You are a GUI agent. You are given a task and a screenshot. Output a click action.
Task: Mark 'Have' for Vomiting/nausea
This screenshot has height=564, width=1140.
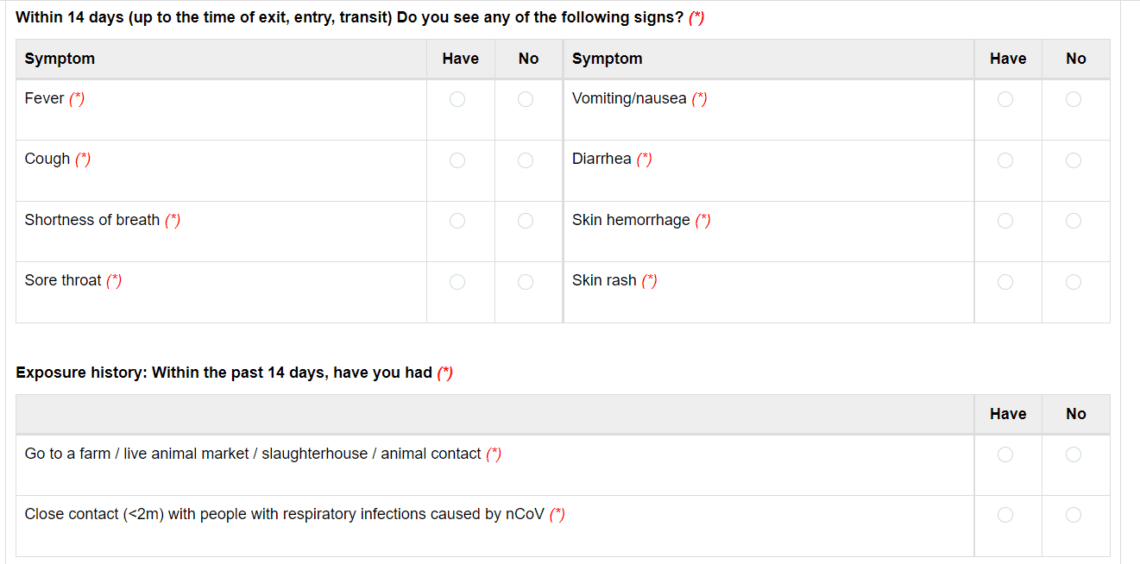[1005, 99]
